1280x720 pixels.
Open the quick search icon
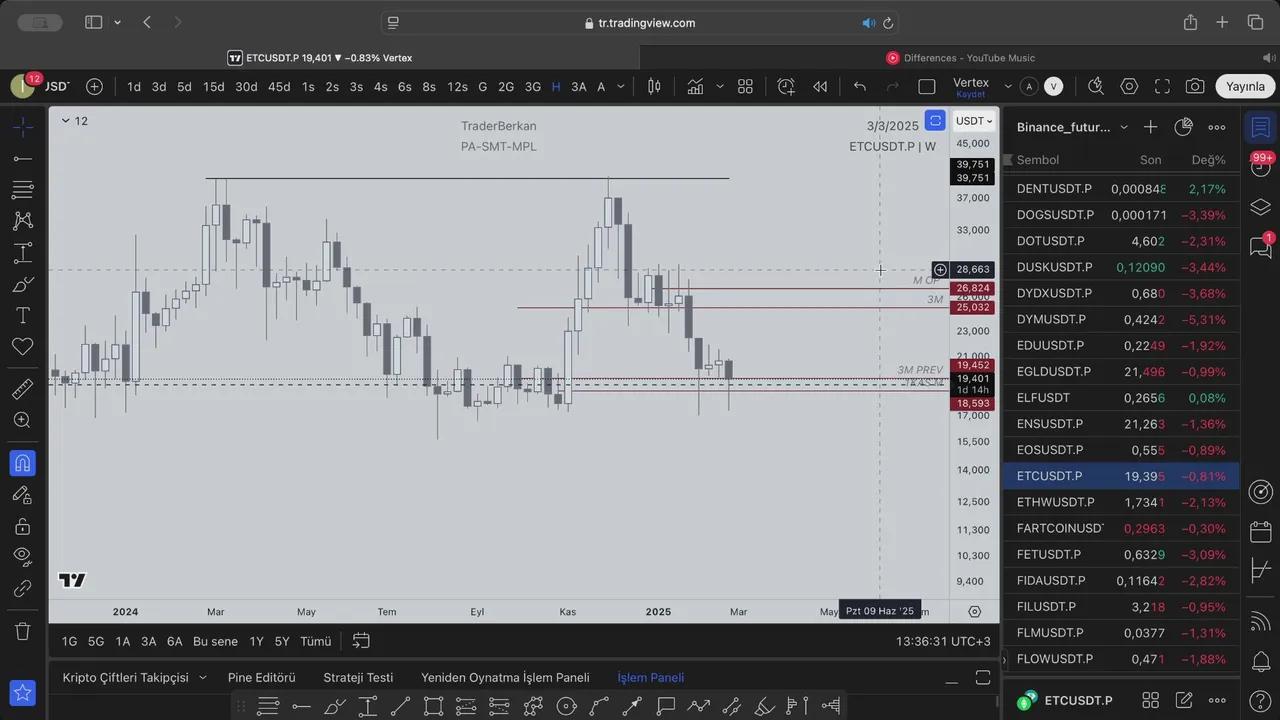pyautogui.click(x=1096, y=87)
